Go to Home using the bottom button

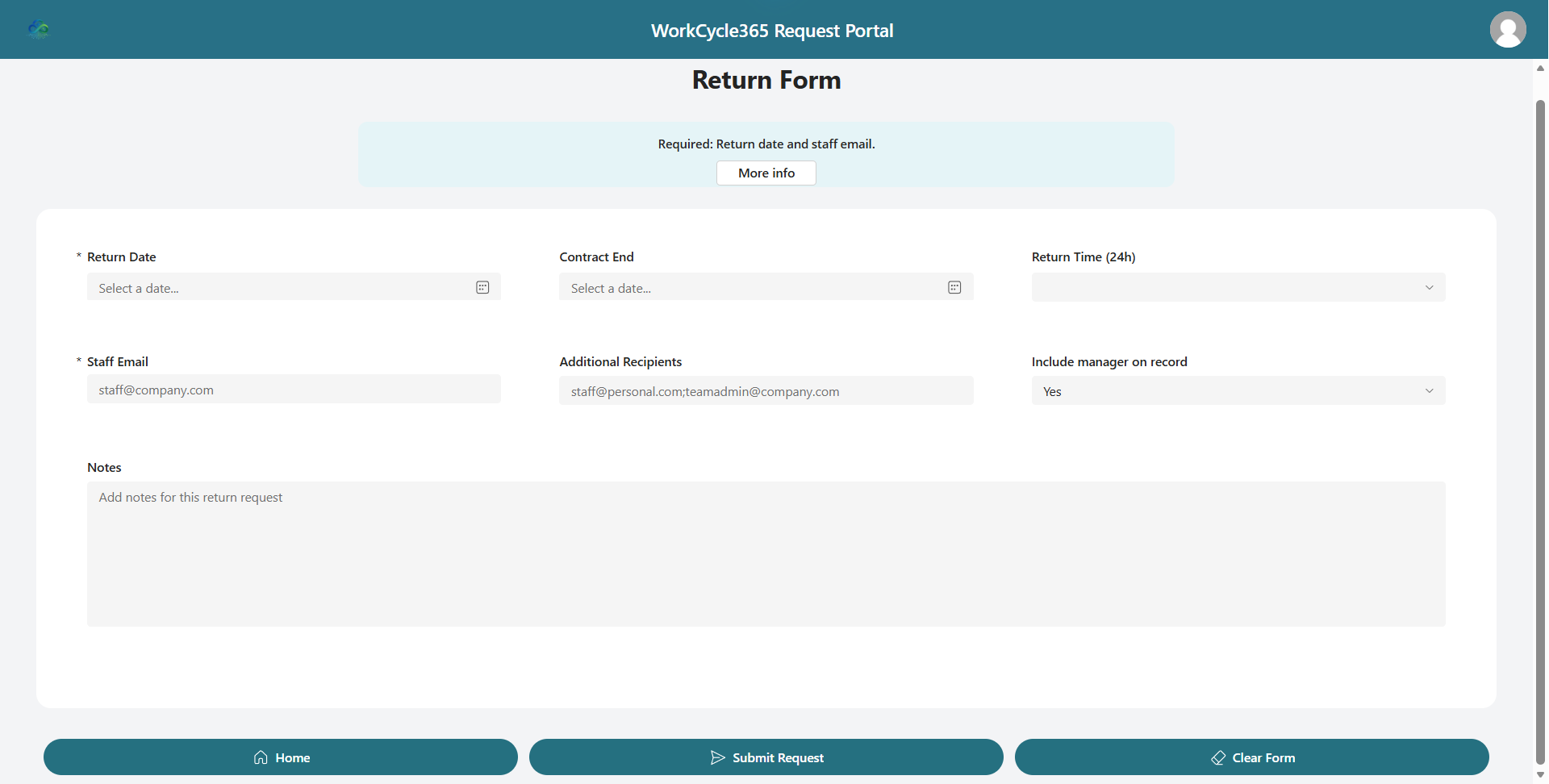281,757
